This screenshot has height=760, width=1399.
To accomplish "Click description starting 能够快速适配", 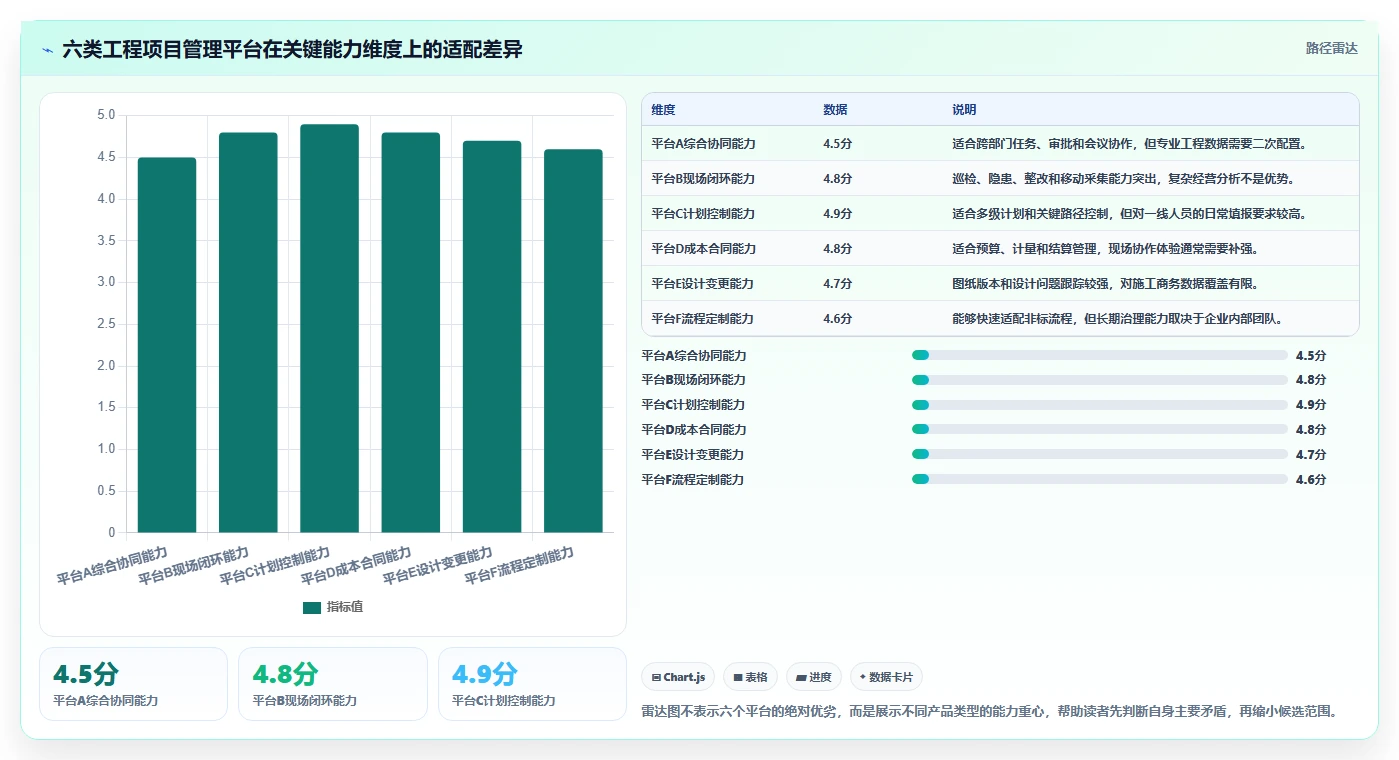I will point(1117,318).
